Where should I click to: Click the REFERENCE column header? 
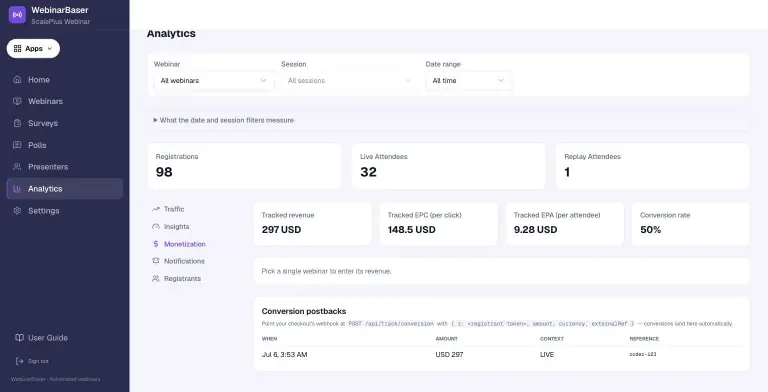(x=644, y=339)
